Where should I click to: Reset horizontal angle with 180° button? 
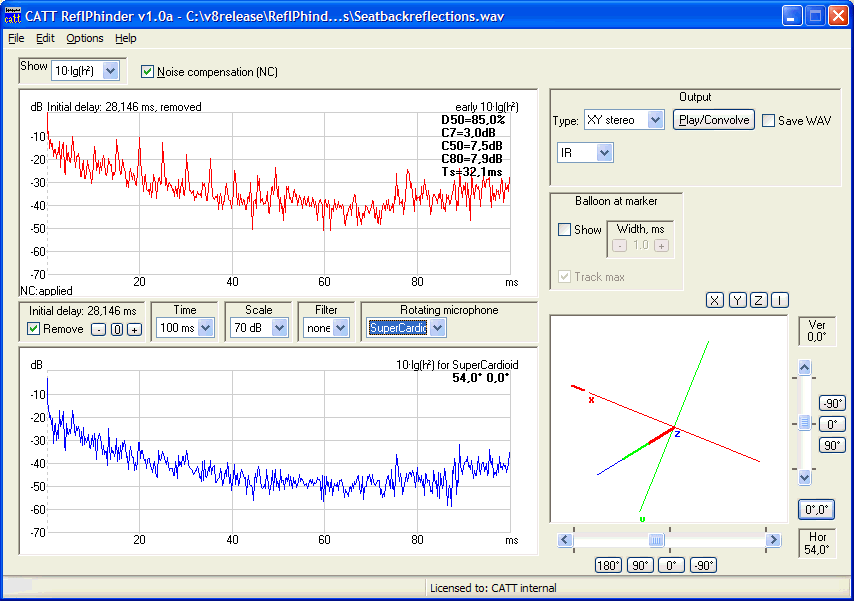[x=609, y=565]
